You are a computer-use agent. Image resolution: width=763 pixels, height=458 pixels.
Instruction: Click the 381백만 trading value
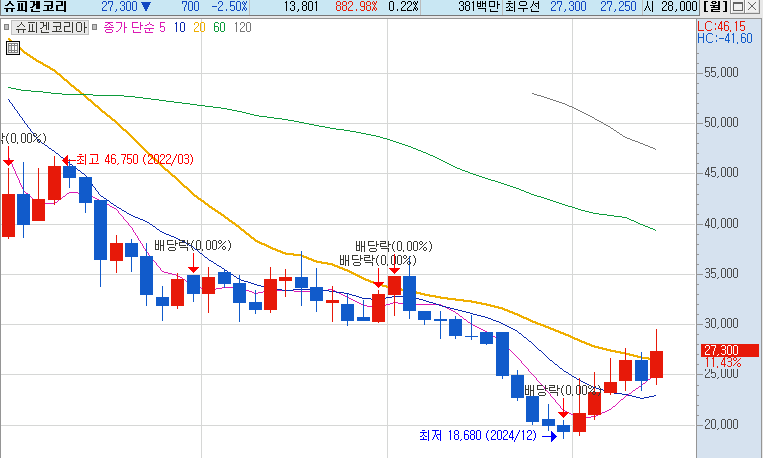point(479,7)
